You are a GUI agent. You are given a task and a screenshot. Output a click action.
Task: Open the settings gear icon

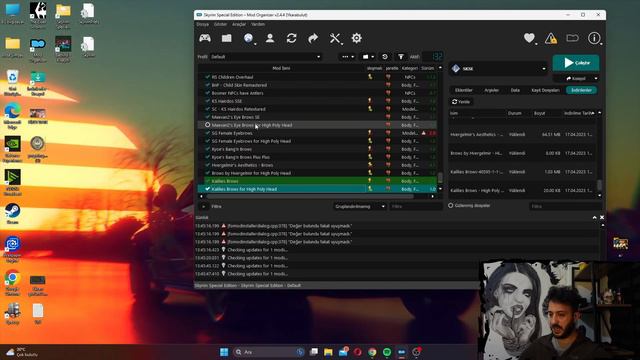356,38
